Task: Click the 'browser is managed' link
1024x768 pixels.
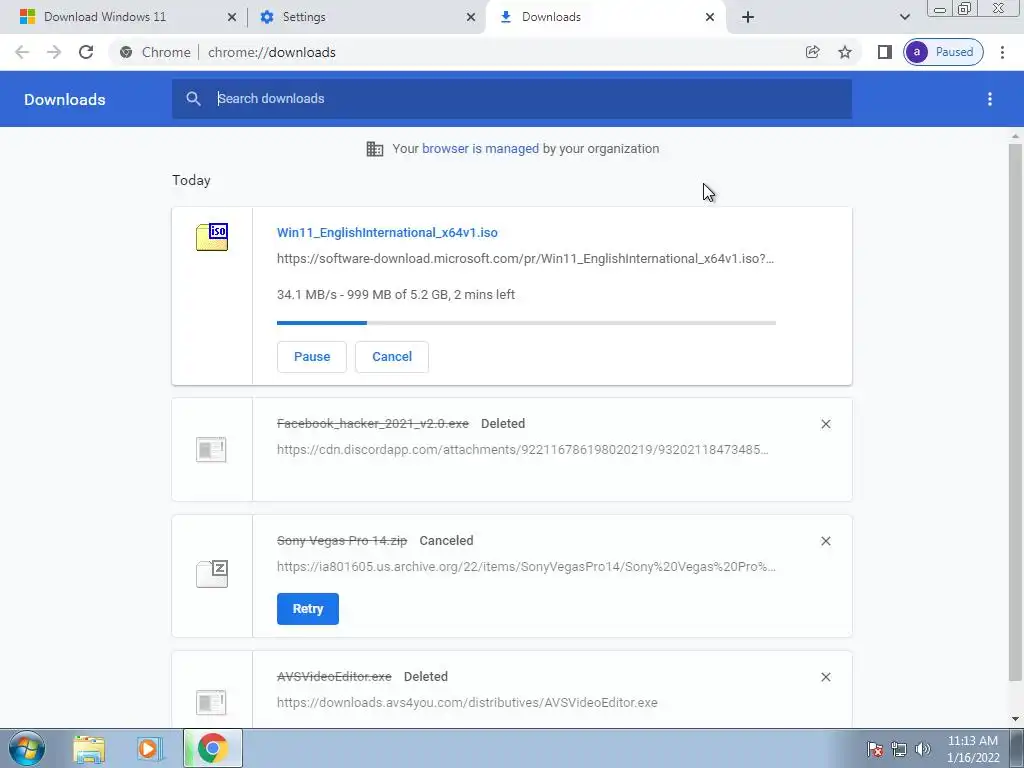Action: coord(481,149)
